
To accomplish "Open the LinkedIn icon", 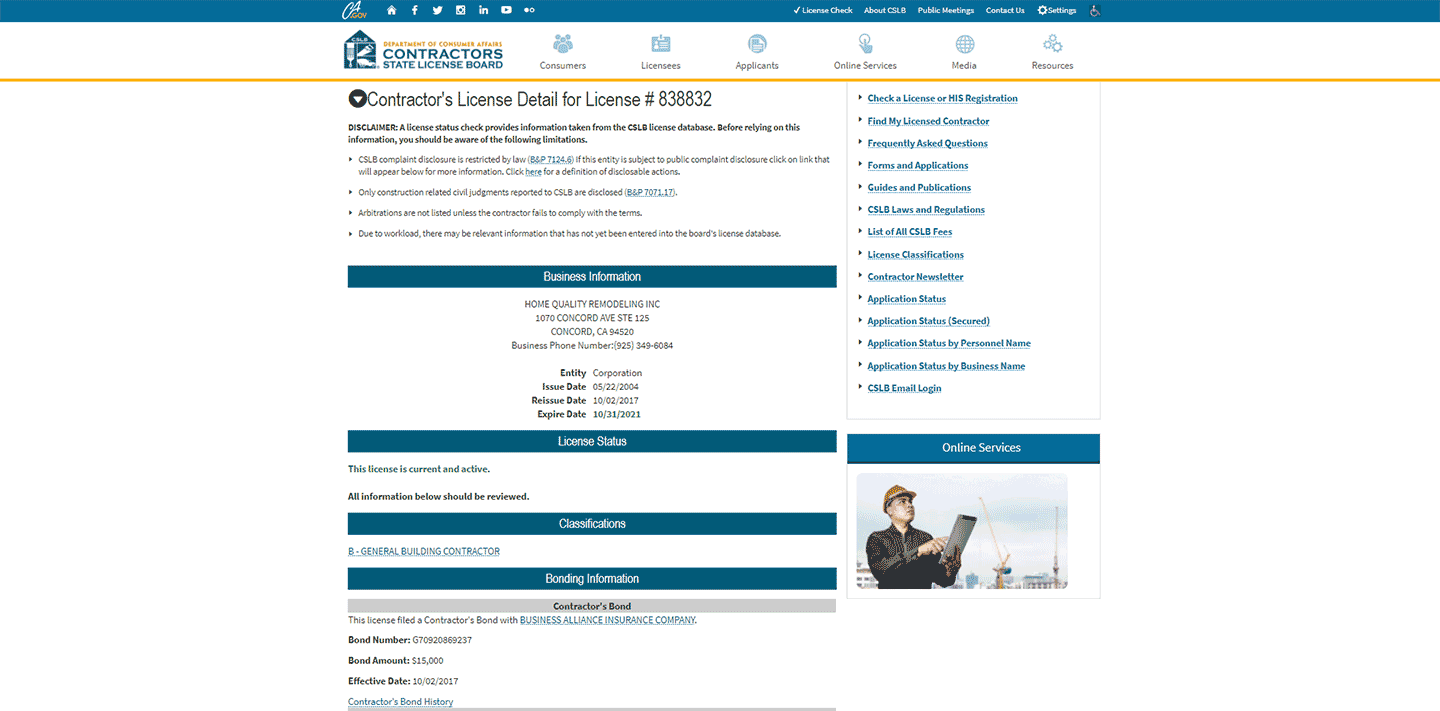I will tap(483, 10).
